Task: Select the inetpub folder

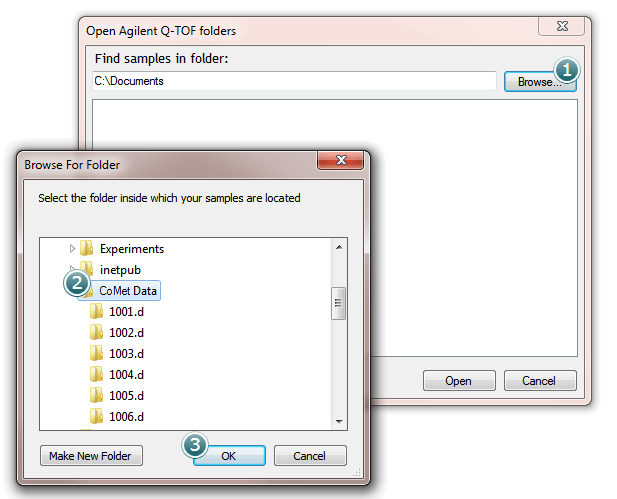Action: point(120,270)
